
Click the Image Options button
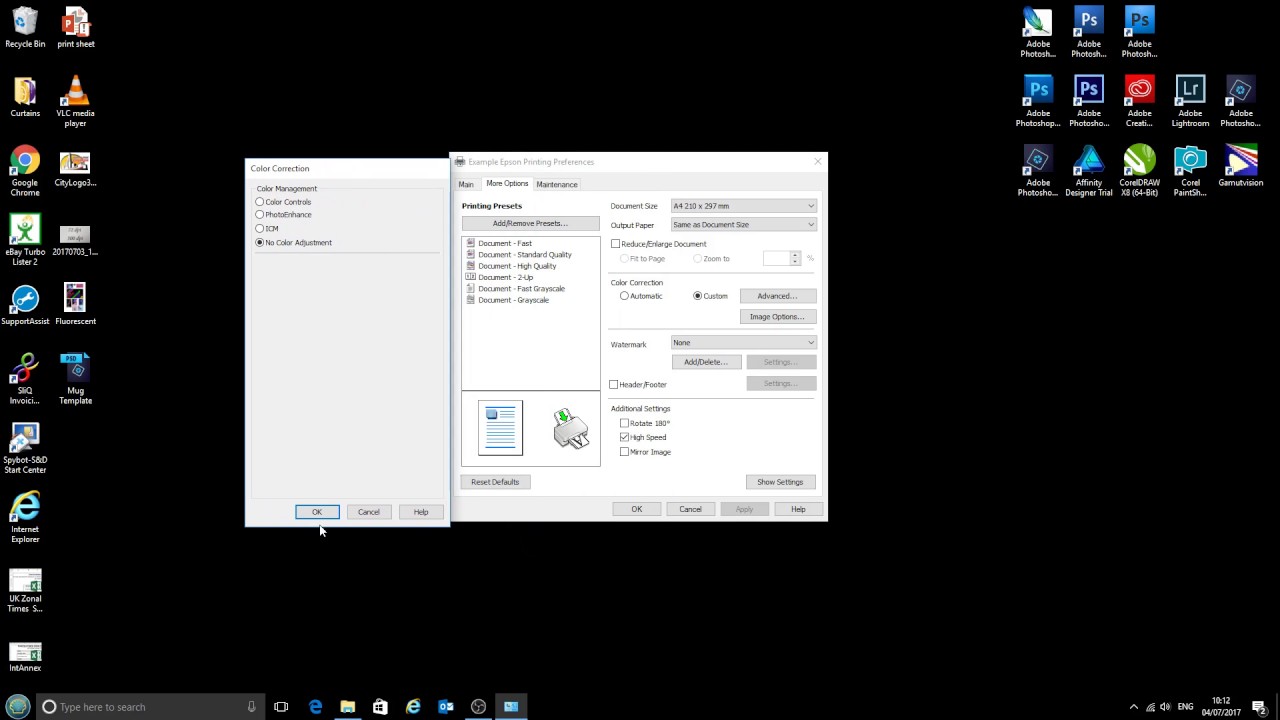(777, 317)
